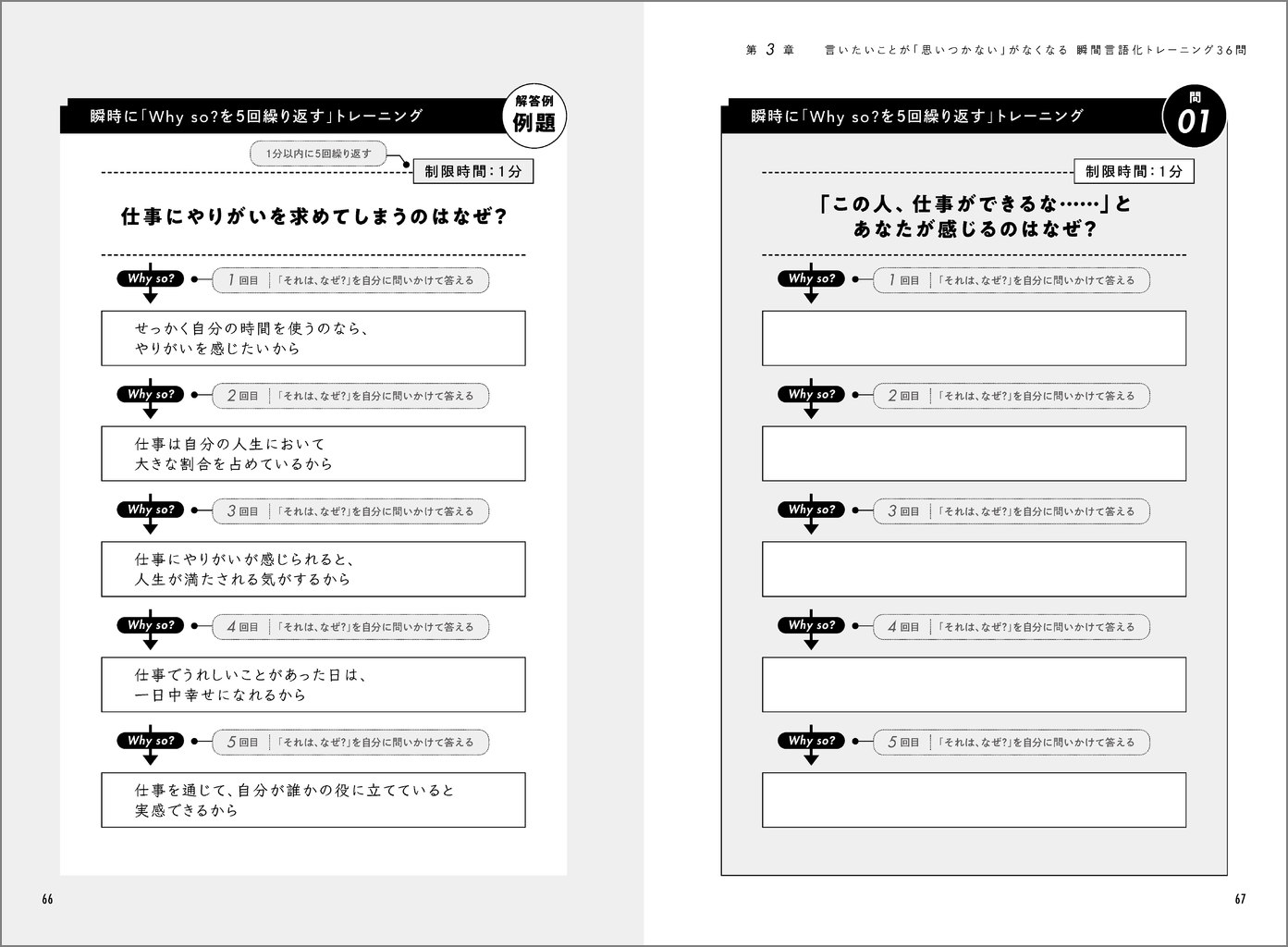Click the first Why so? arrow on page 67

[x=811, y=280]
